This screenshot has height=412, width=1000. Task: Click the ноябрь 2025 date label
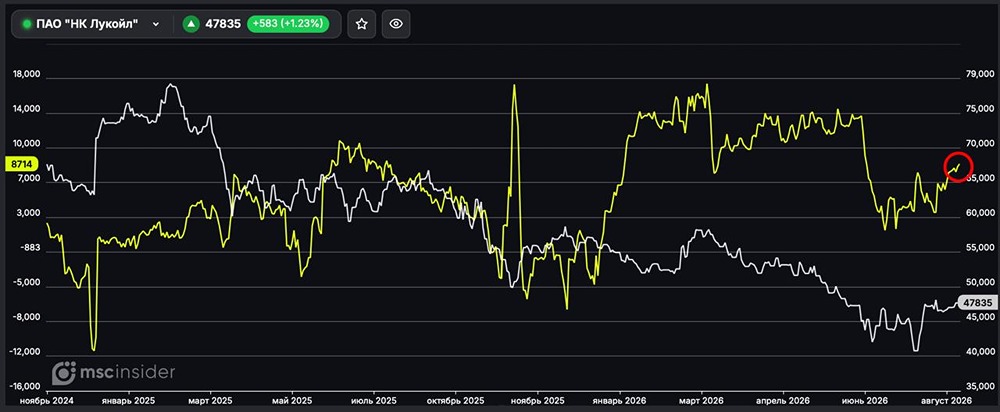(x=538, y=401)
